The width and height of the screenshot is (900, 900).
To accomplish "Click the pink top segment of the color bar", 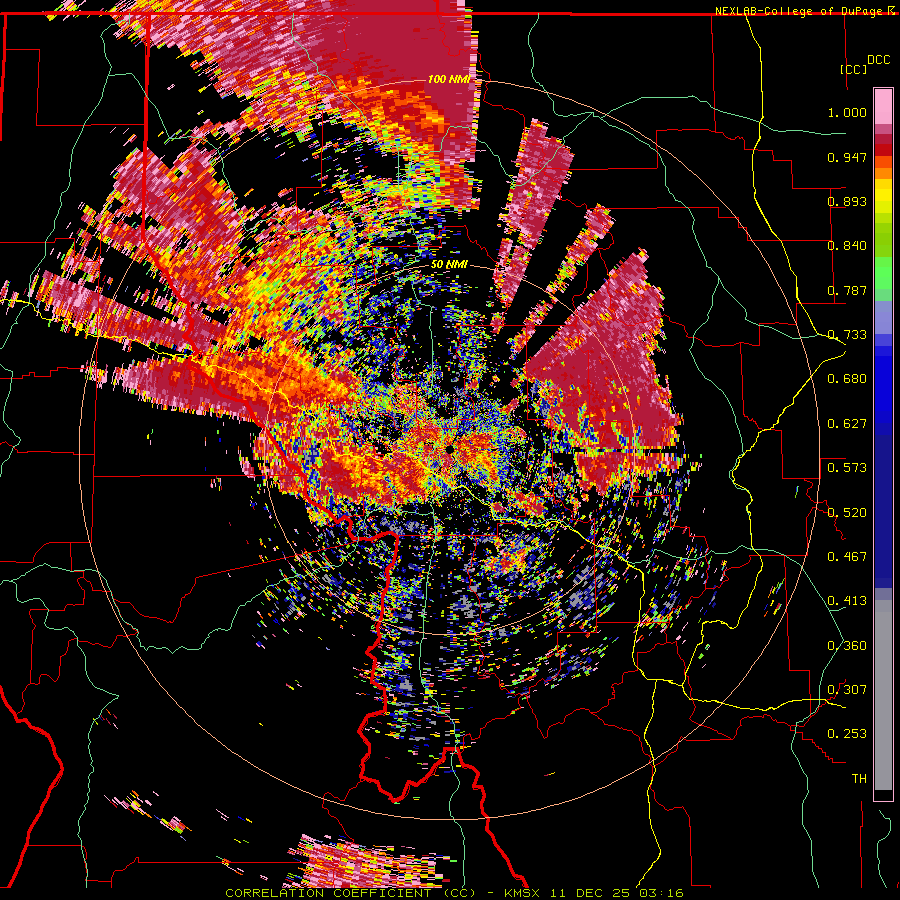I will (883, 107).
